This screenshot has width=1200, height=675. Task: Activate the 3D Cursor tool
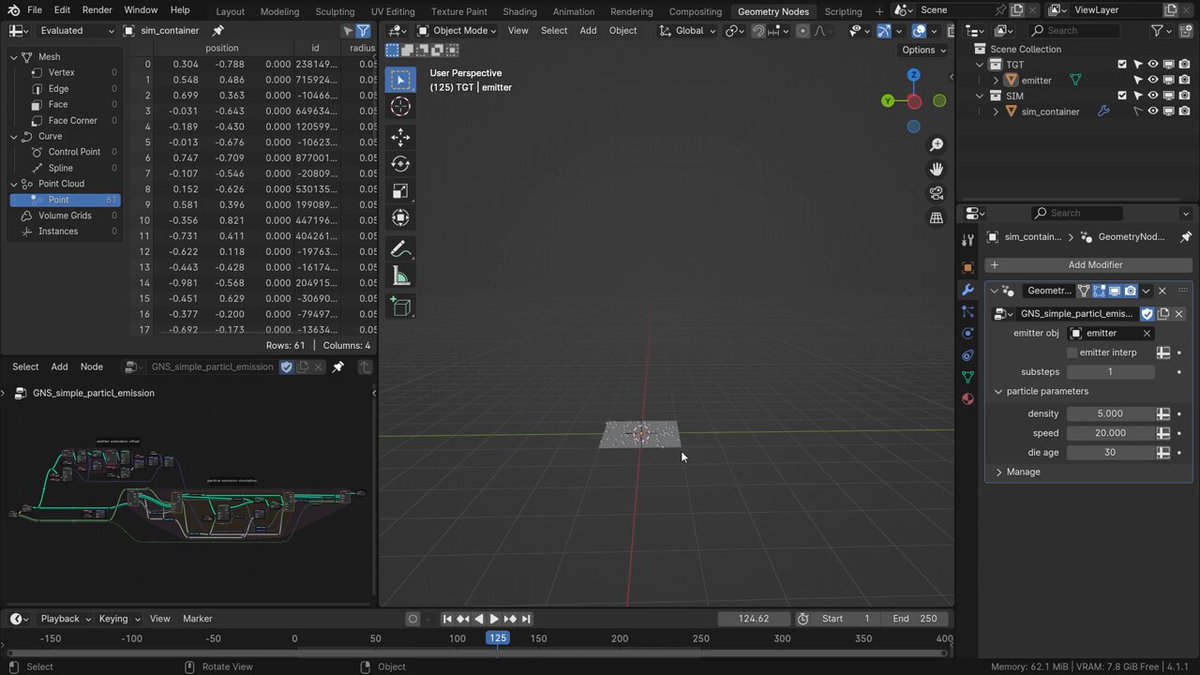pyautogui.click(x=400, y=107)
